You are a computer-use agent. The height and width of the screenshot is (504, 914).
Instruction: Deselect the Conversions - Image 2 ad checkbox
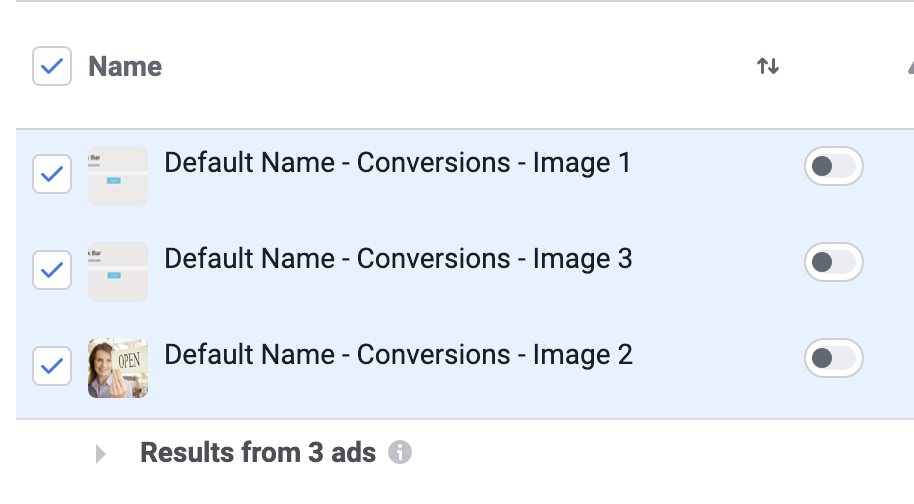[52, 366]
